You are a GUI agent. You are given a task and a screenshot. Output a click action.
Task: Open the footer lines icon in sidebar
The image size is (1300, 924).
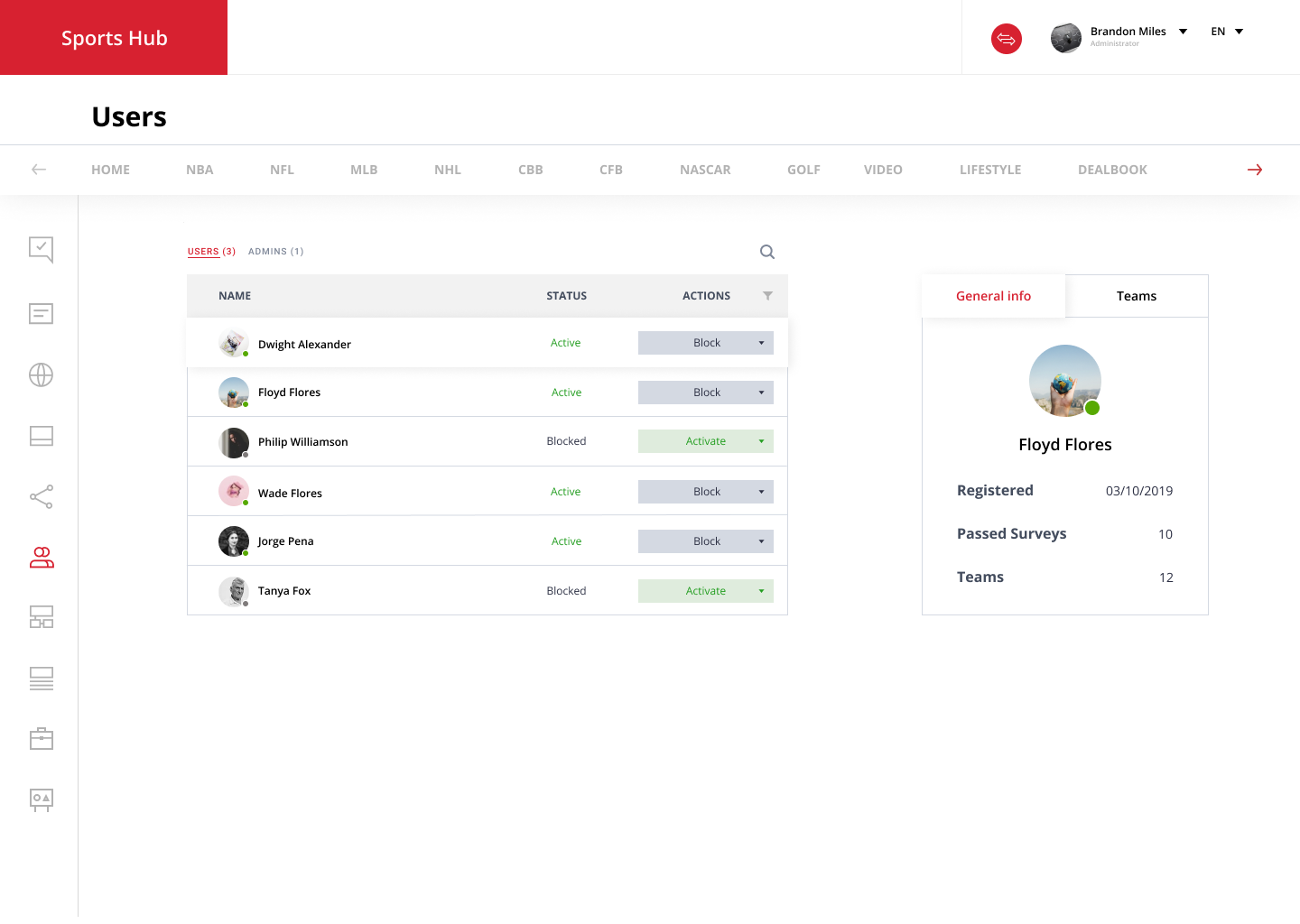point(42,679)
